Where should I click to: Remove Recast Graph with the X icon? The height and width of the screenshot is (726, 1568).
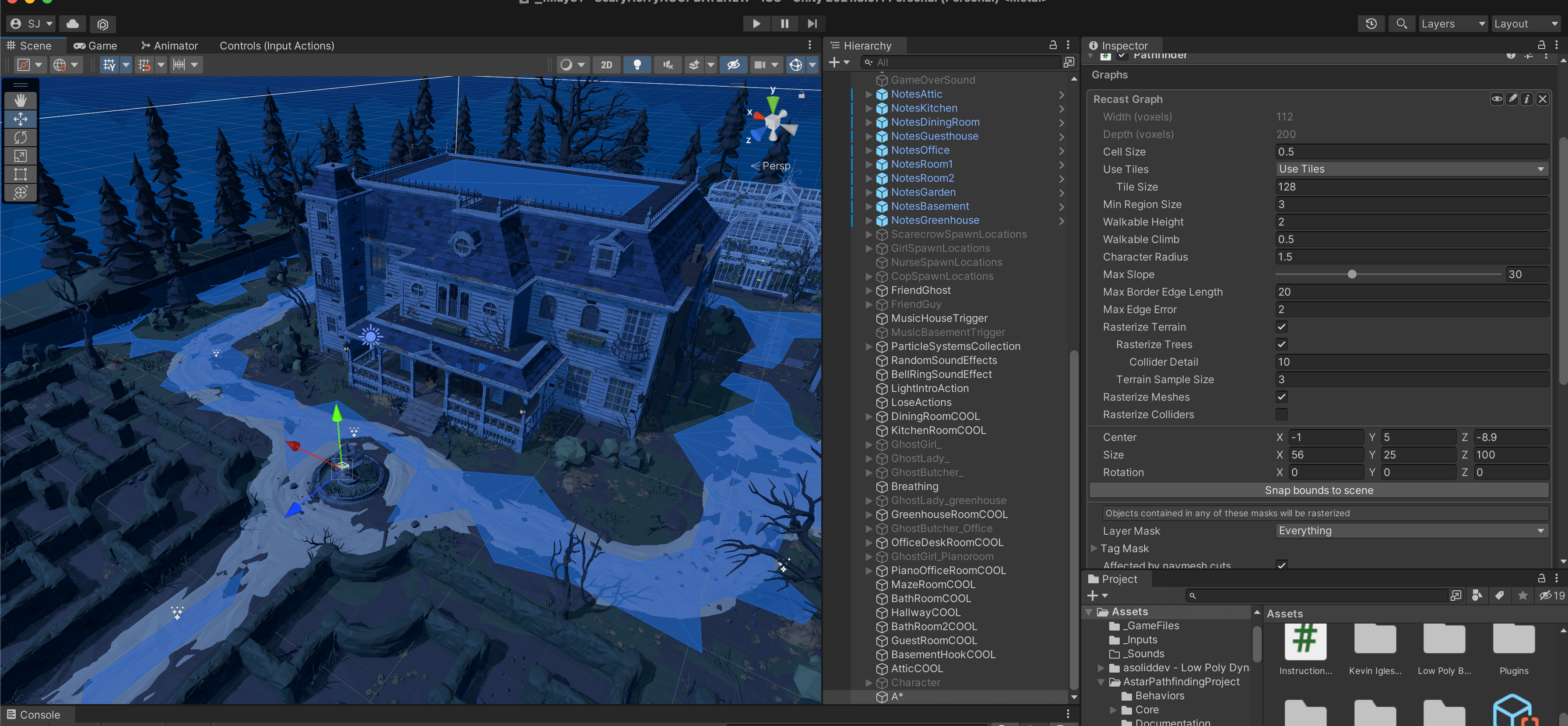pos(1543,99)
